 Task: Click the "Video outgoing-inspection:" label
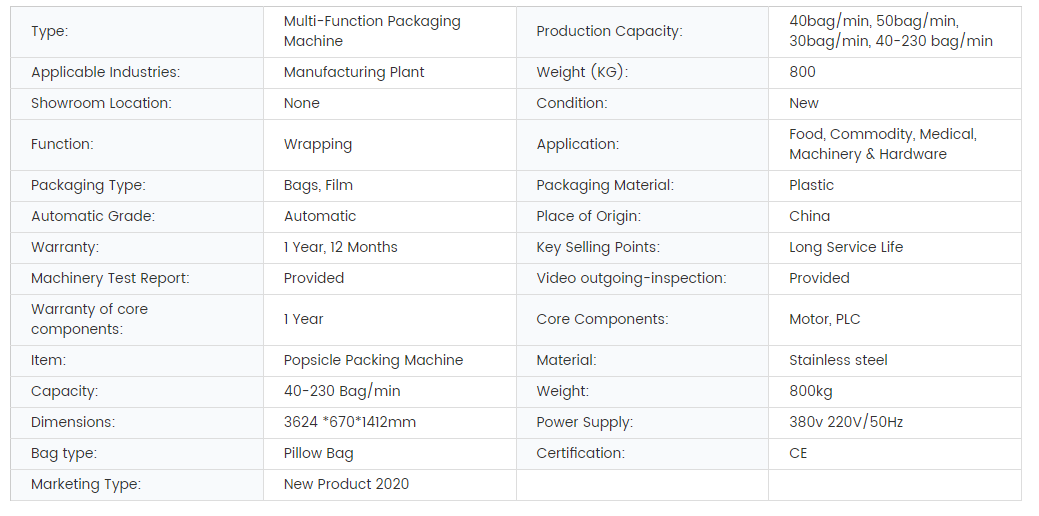pos(631,278)
